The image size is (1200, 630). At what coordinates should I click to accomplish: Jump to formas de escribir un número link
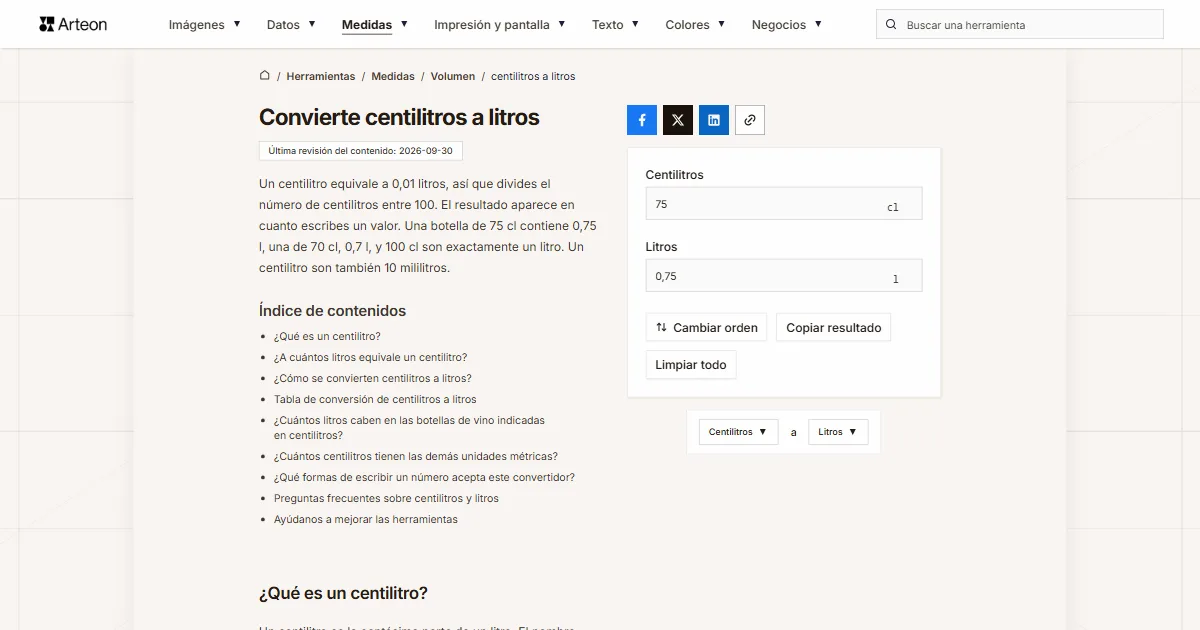424,477
